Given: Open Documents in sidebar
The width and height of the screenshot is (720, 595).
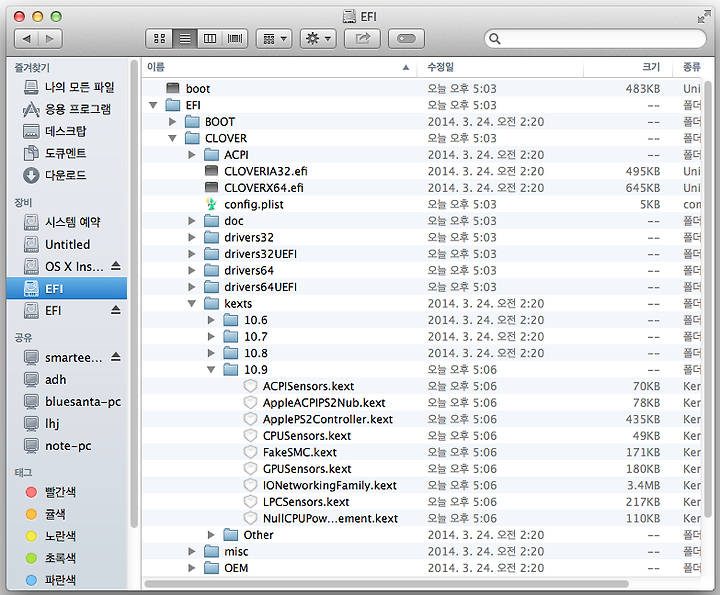Looking at the screenshot, I should 55,153.
